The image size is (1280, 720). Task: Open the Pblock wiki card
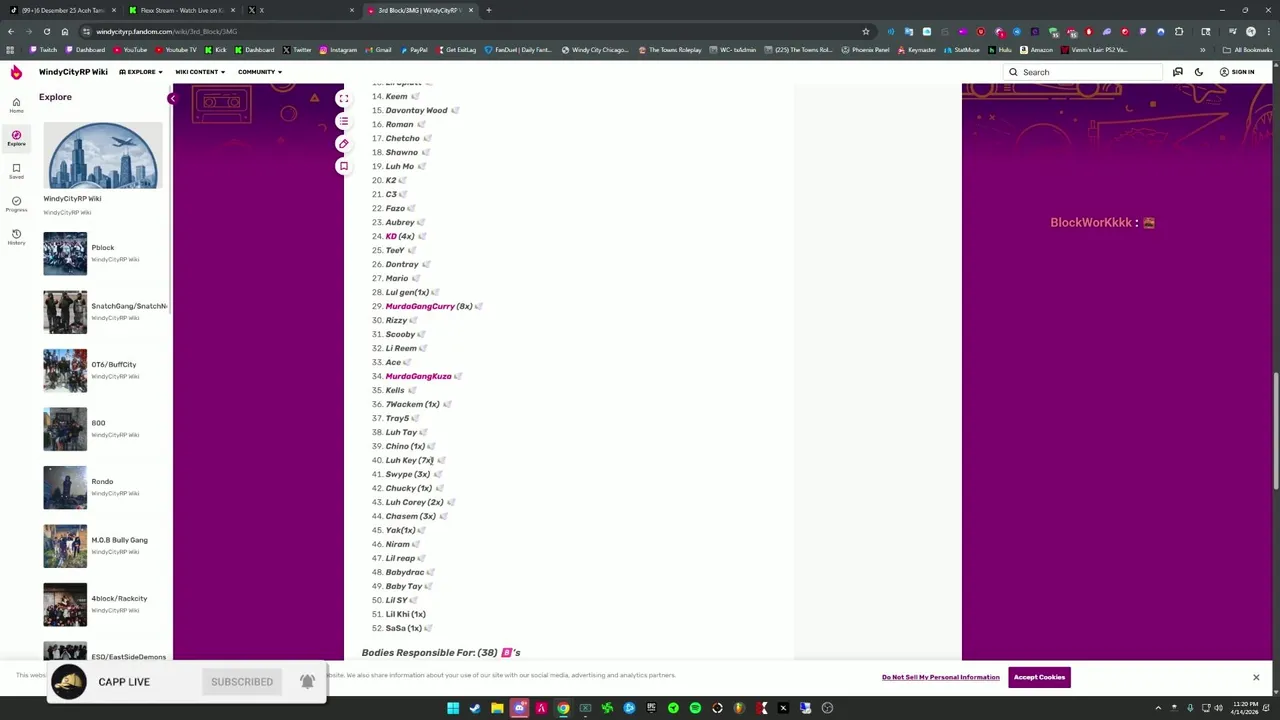point(103,253)
